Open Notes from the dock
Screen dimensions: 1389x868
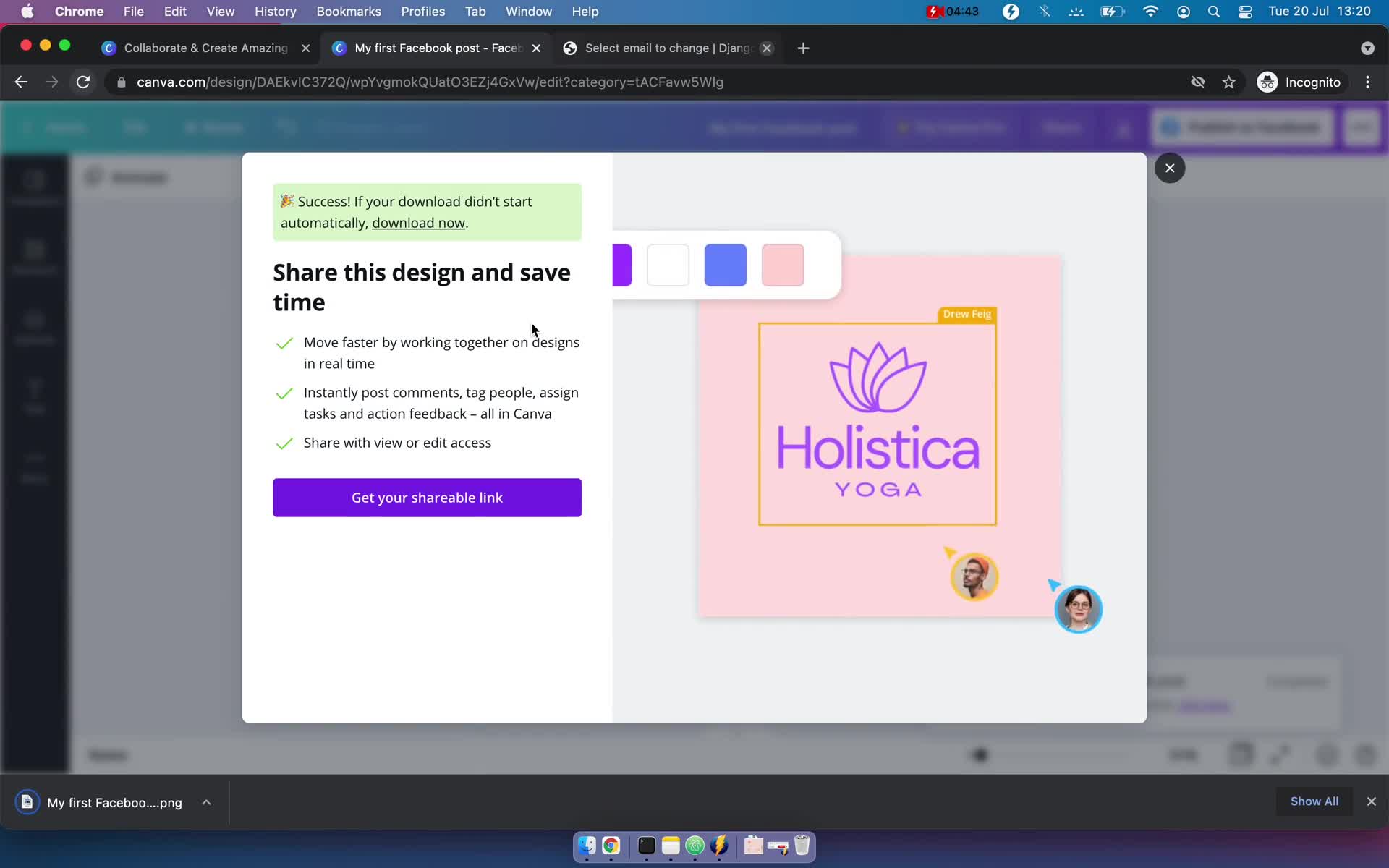[671, 845]
